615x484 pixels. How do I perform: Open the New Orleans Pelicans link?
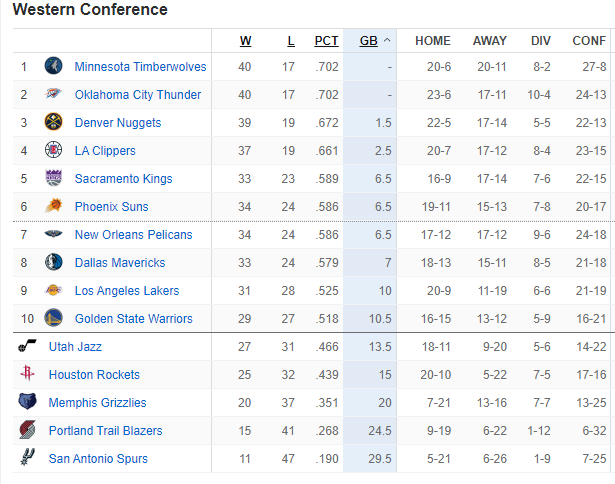[x=126, y=235]
